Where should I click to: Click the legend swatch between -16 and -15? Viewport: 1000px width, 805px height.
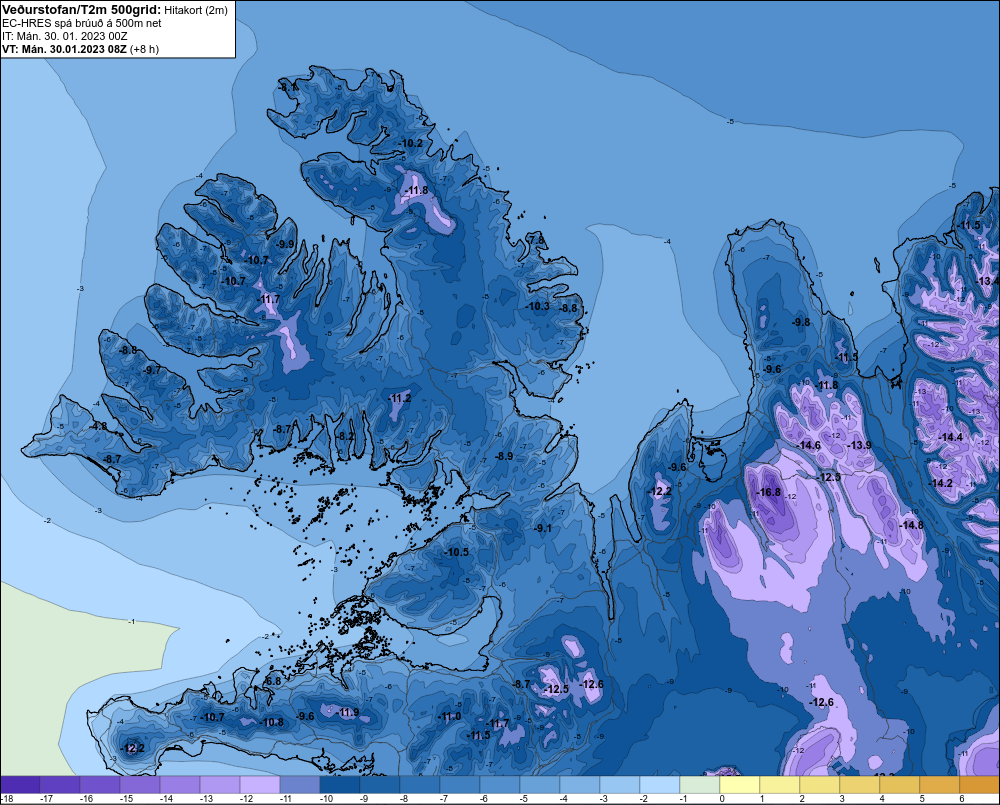point(100,785)
